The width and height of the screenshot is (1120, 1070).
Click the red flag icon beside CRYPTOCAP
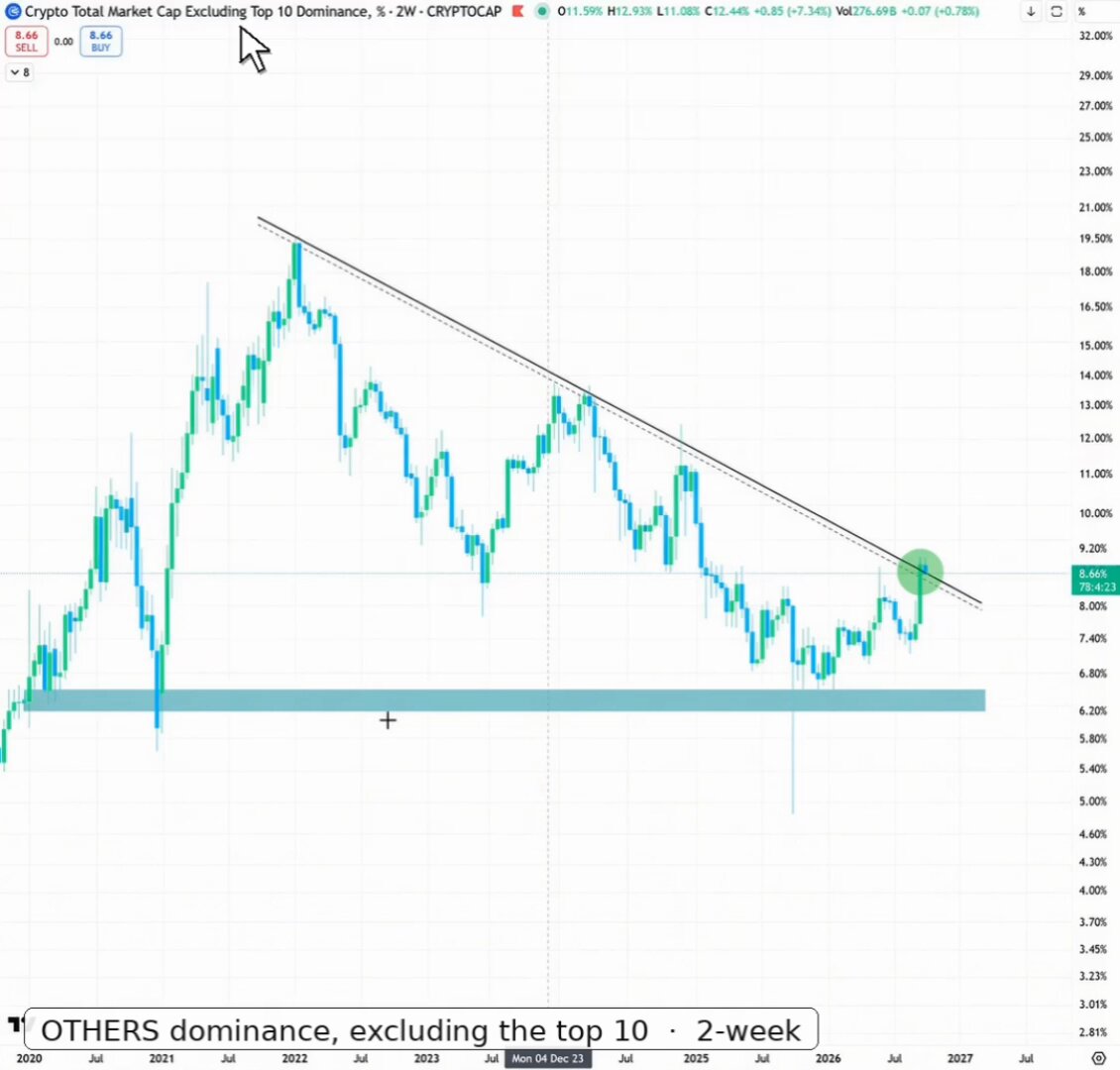pyautogui.click(x=517, y=12)
